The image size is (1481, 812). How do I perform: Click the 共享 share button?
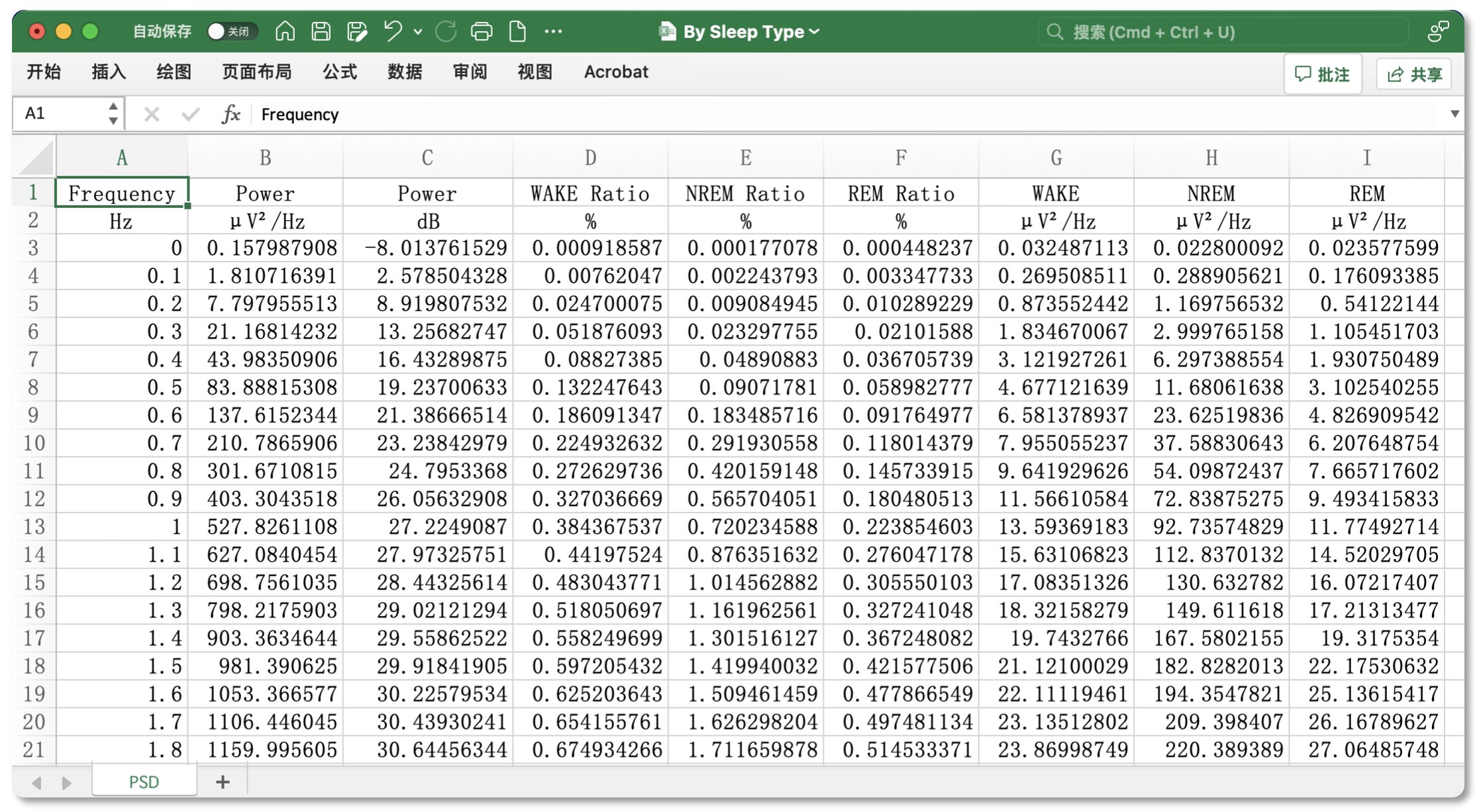(1415, 74)
